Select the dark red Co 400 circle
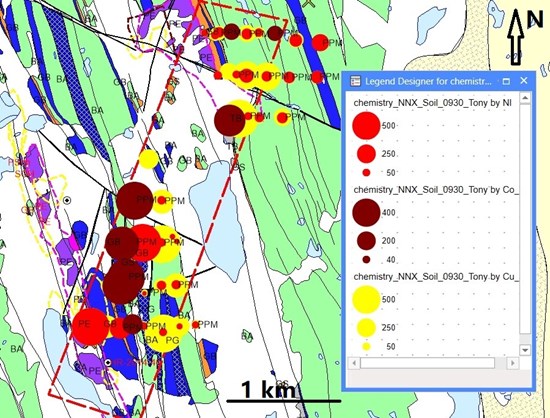550x418 pixels. pos(366,213)
